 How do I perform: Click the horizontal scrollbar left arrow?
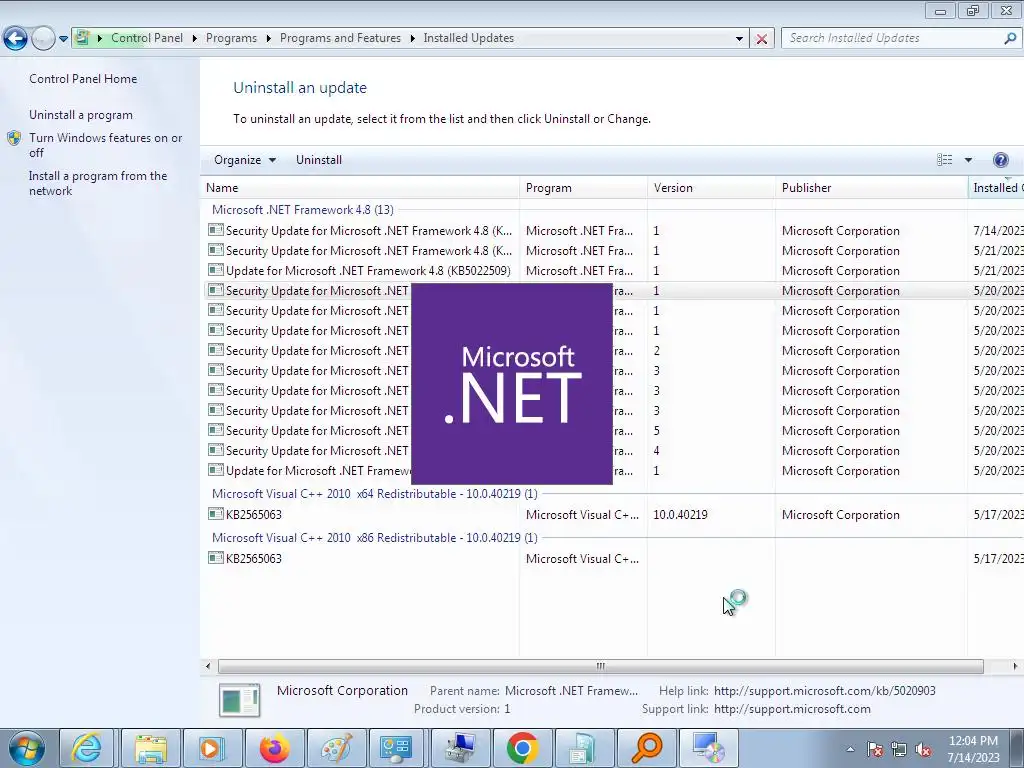coord(208,666)
